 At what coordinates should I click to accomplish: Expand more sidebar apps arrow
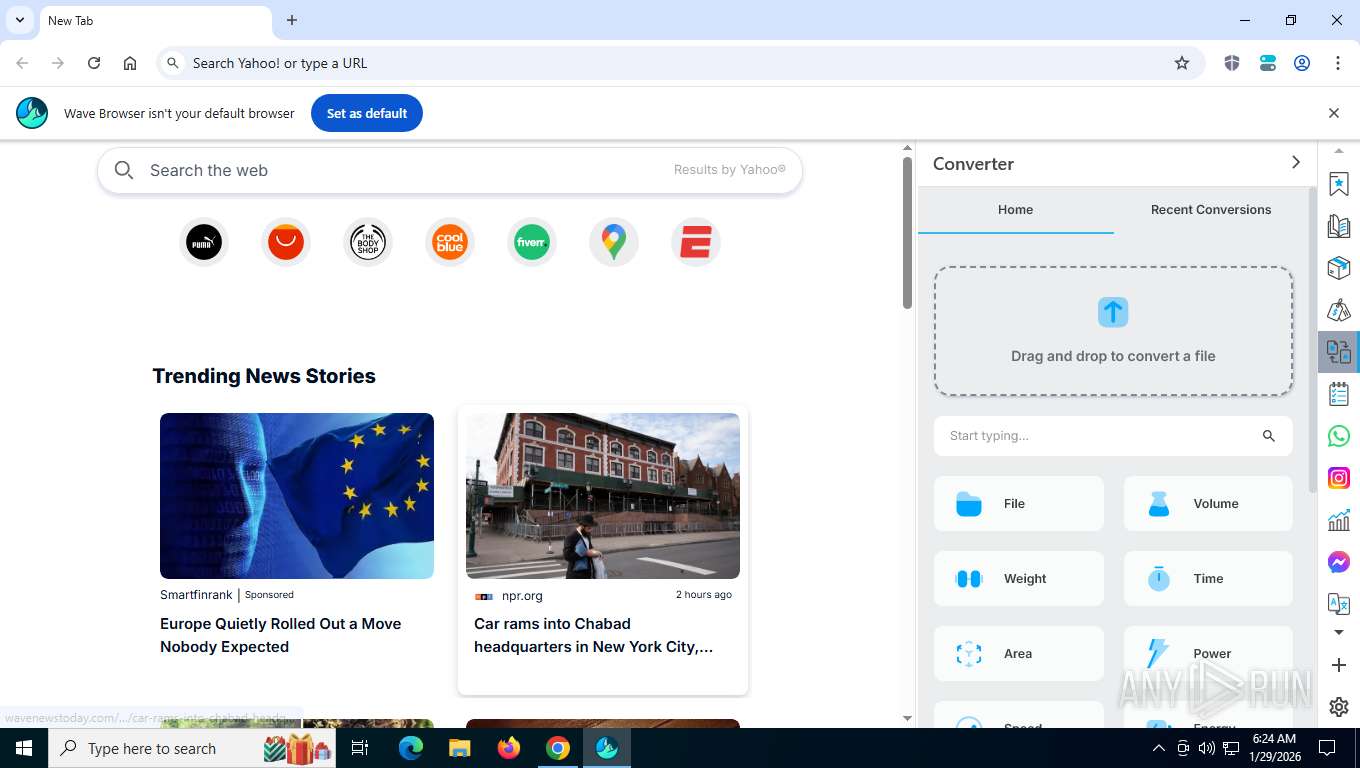point(1339,632)
